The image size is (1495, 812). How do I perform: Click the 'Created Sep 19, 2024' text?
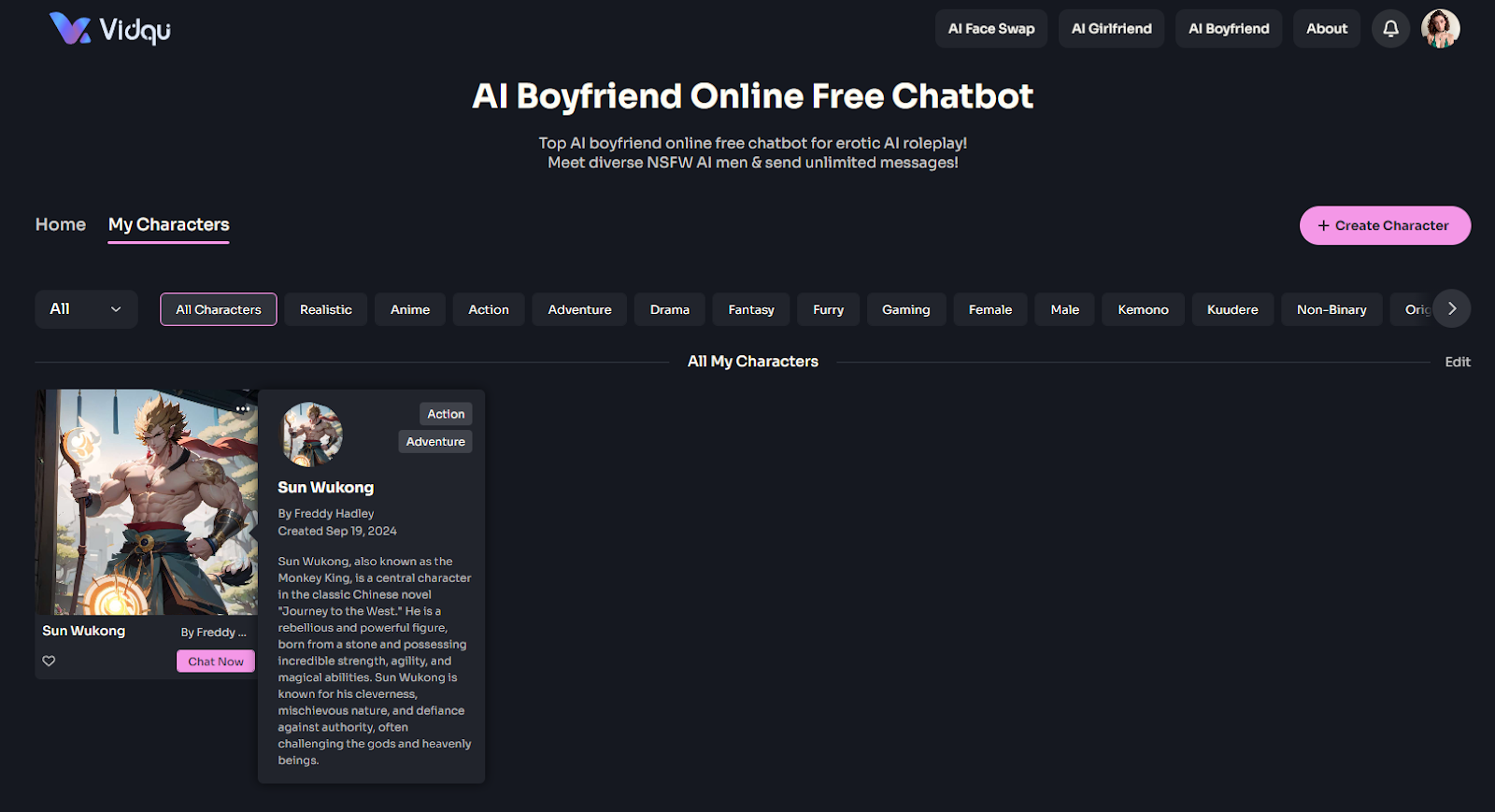point(337,531)
